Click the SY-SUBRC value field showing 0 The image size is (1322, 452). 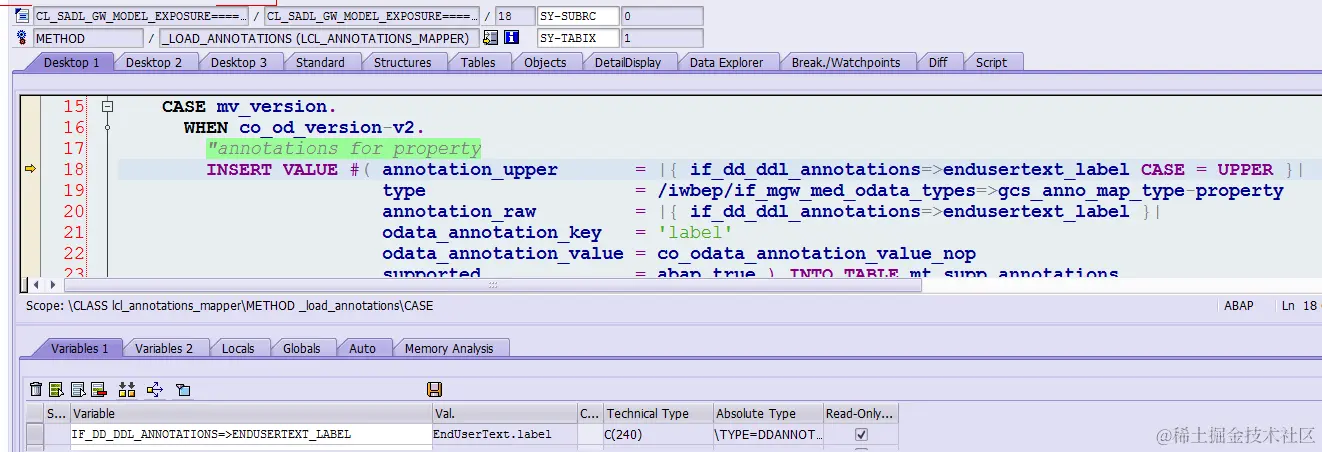(x=661, y=17)
